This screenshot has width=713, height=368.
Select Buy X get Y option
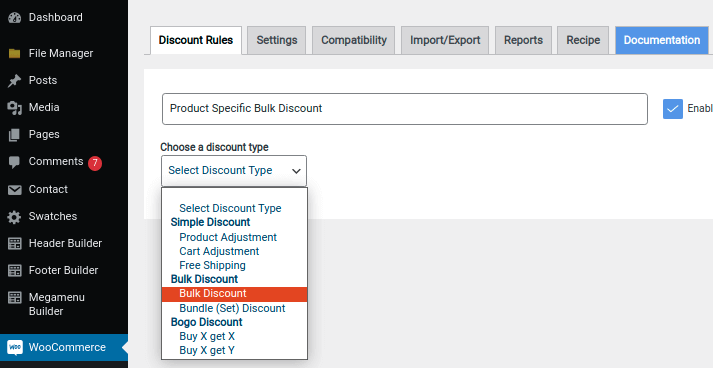[x=235, y=351]
